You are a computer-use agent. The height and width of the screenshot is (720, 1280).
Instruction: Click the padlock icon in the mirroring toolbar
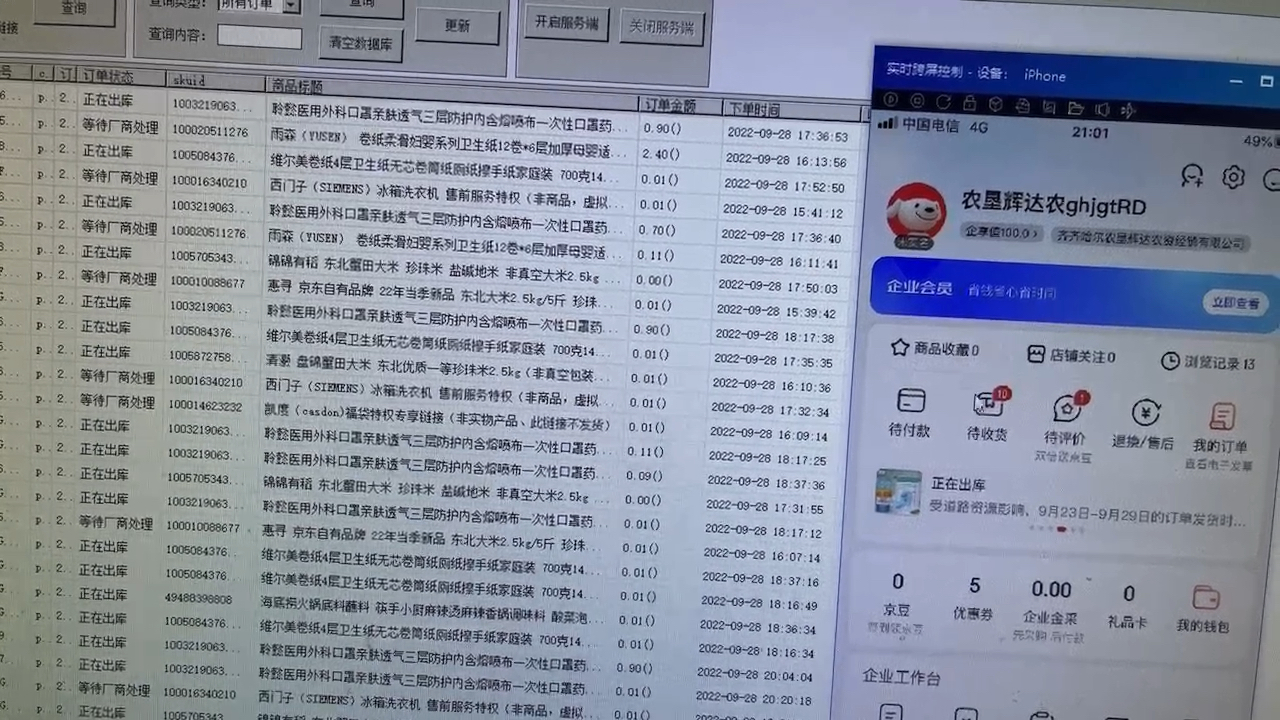[x=969, y=103]
